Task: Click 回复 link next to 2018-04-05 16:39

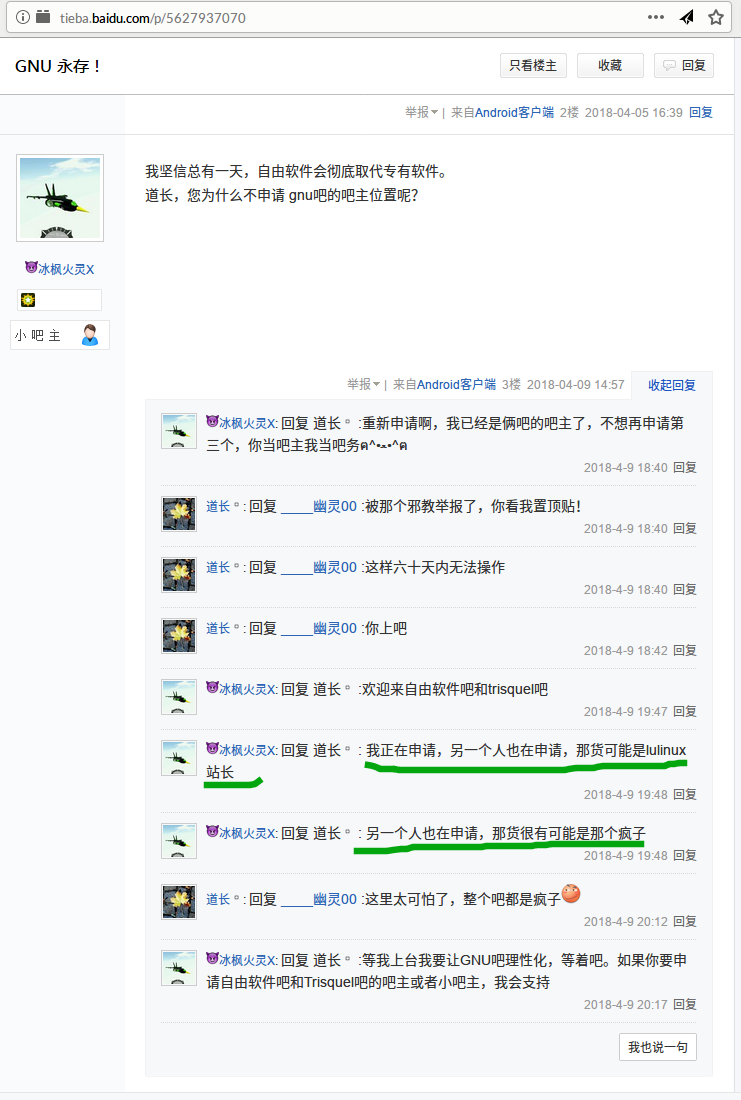Action: coord(701,112)
